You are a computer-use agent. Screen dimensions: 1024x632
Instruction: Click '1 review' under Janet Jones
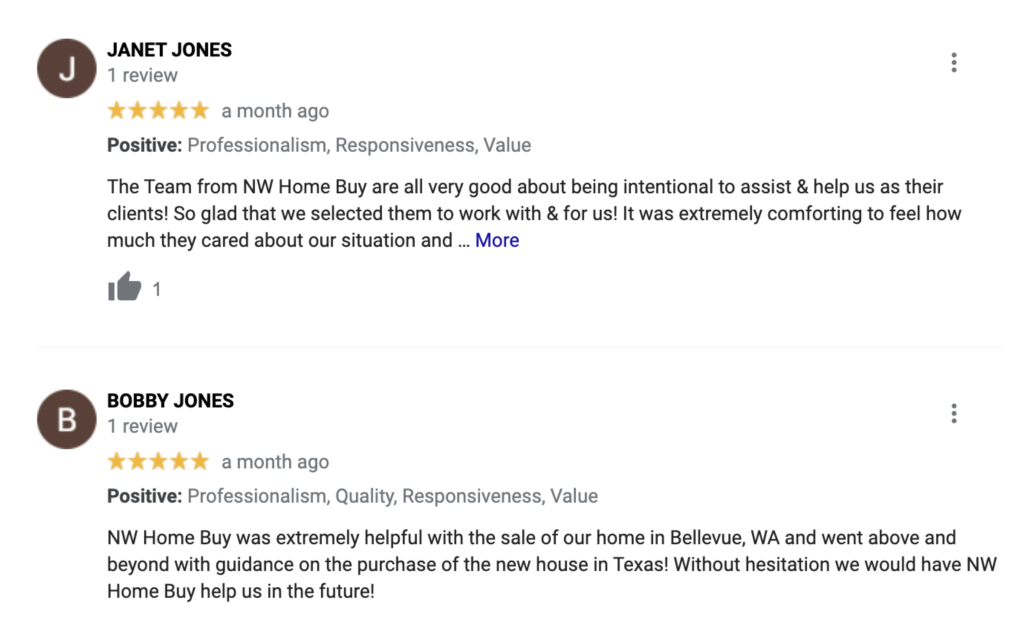click(x=142, y=75)
